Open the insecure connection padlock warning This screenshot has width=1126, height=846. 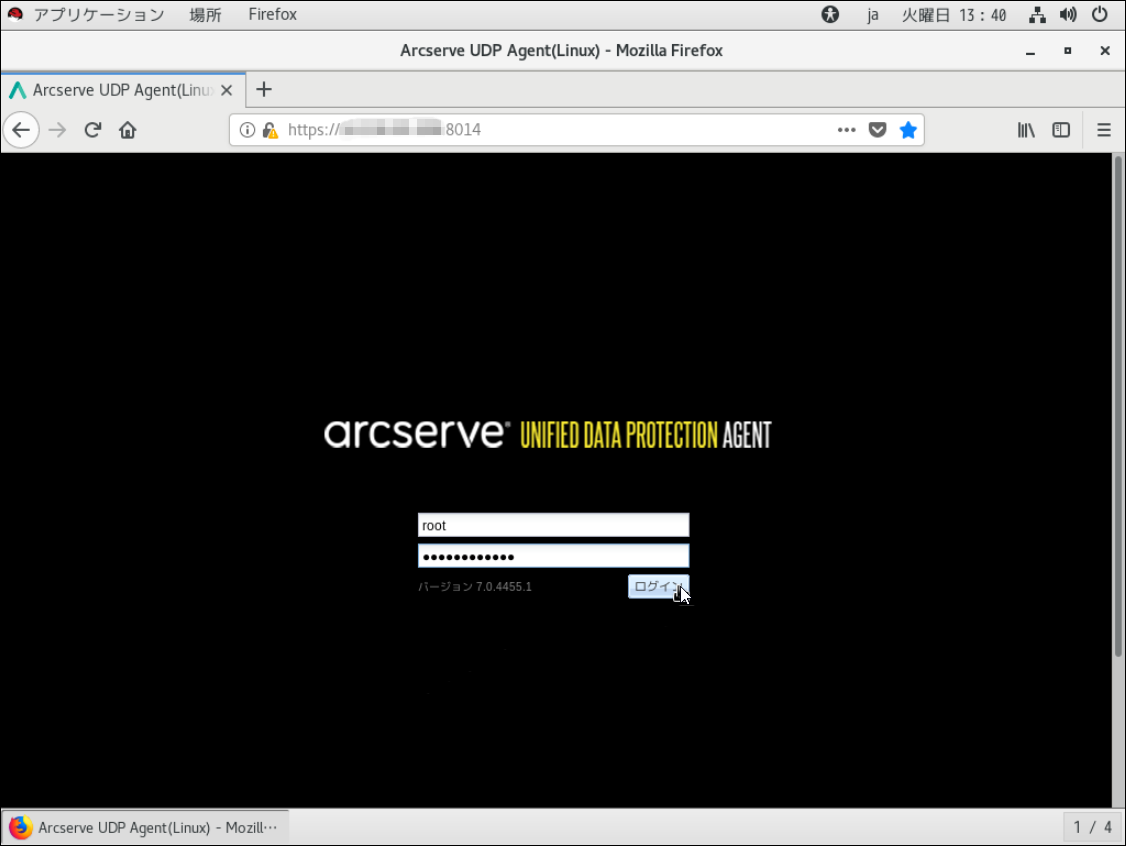point(270,130)
